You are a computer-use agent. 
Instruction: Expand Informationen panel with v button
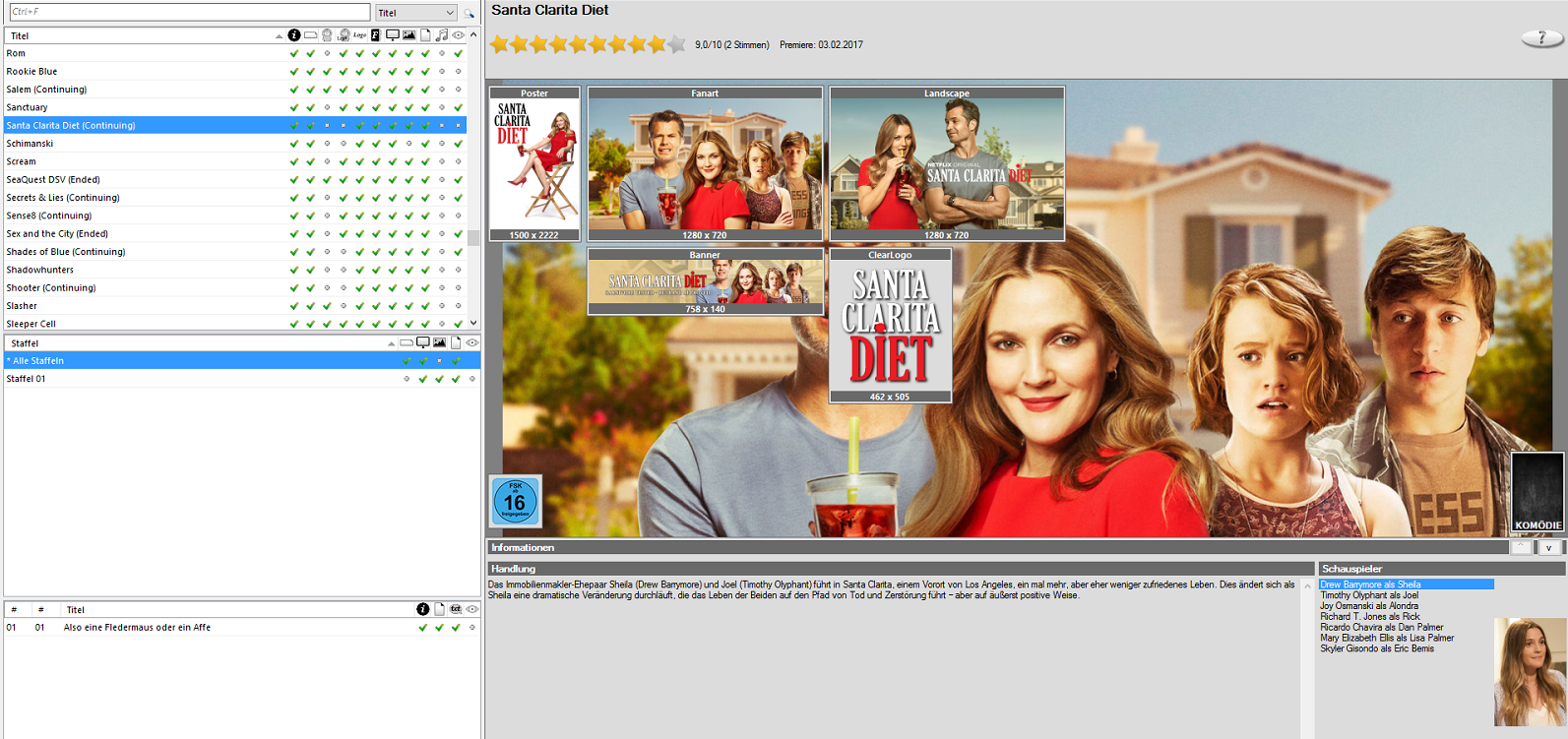(1548, 547)
